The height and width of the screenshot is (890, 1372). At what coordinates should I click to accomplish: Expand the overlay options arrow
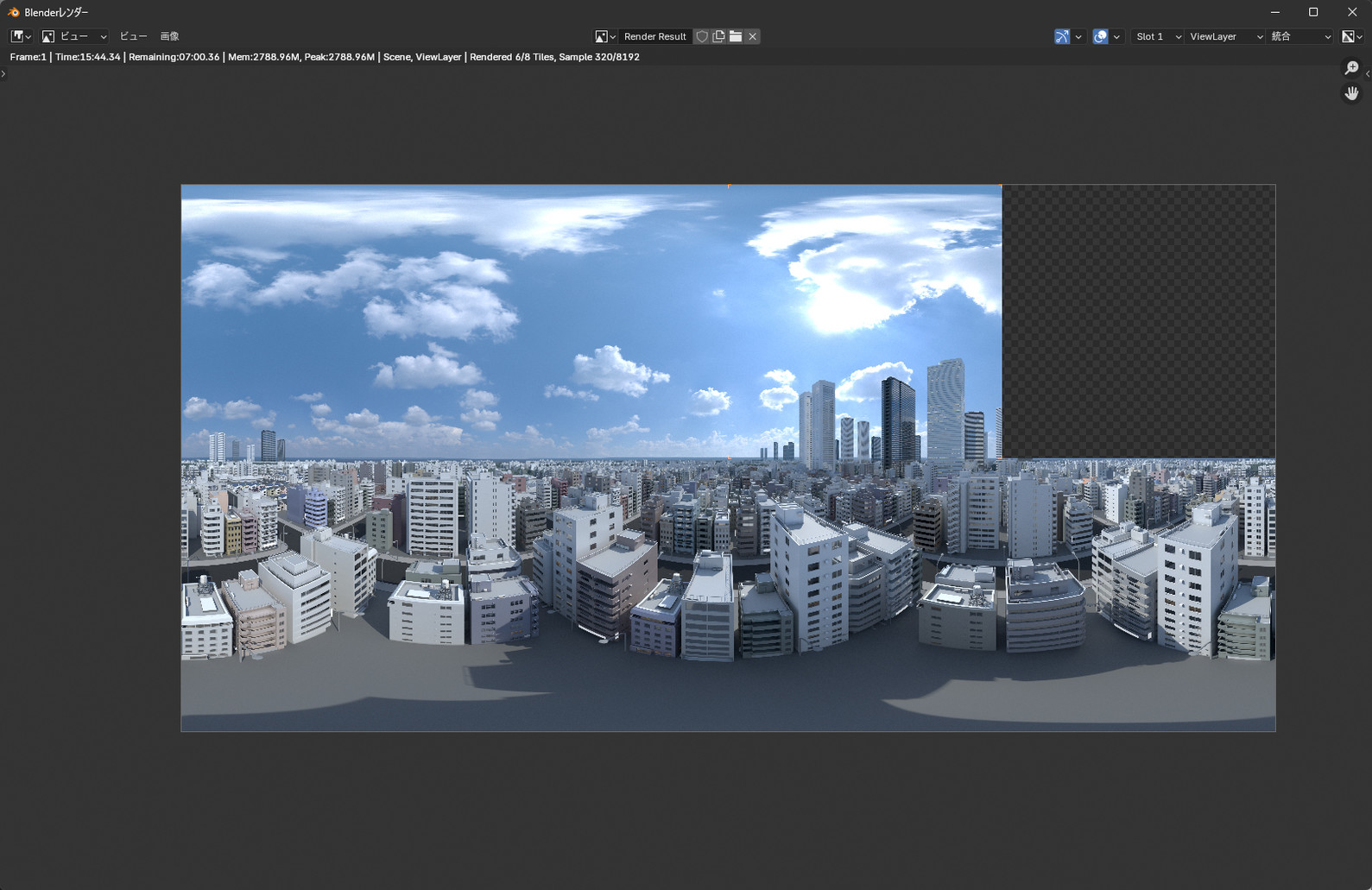pos(1116,36)
